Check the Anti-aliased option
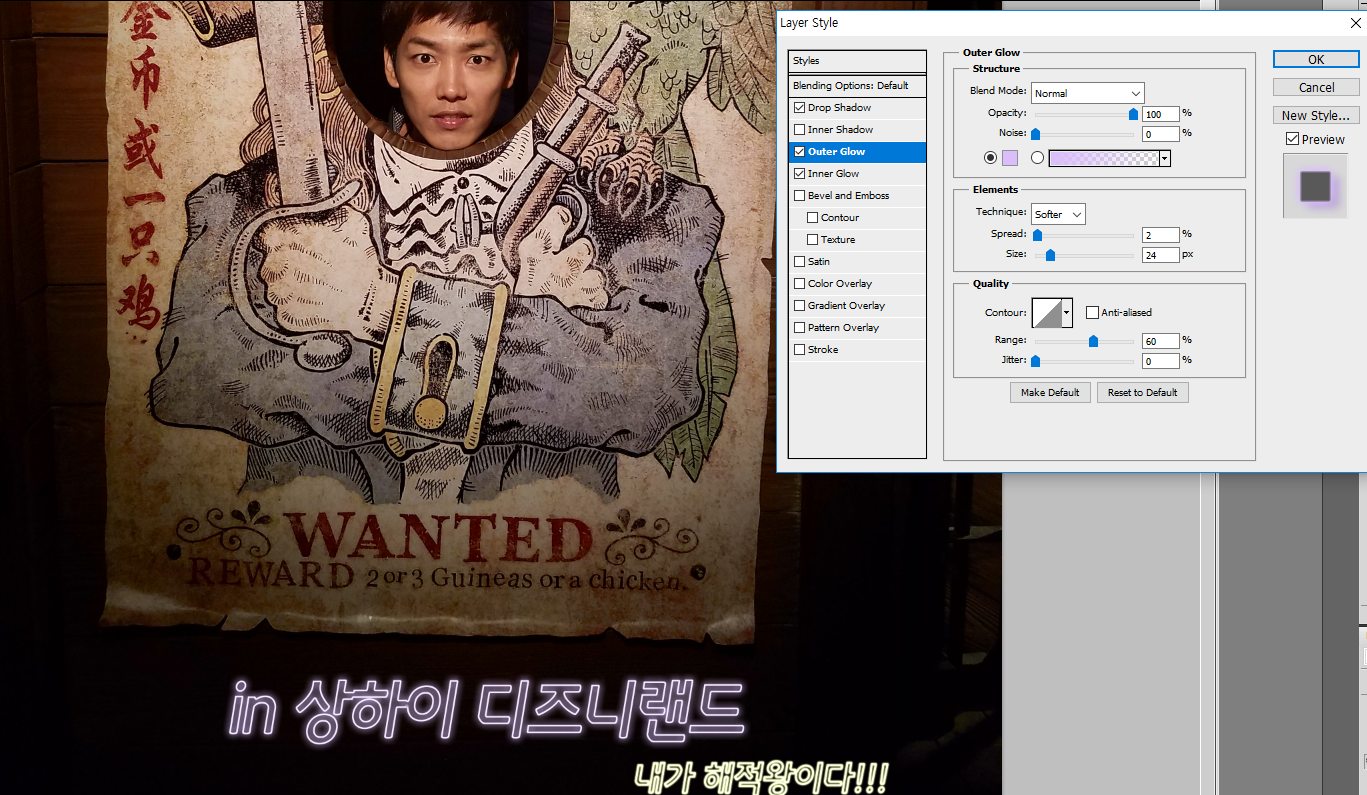This screenshot has width=1367, height=795. pos(1092,312)
